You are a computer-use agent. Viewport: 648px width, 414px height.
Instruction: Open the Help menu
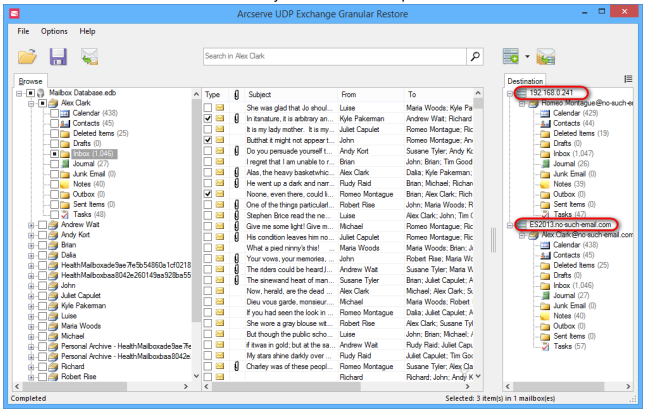pyautogui.click(x=87, y=31)
